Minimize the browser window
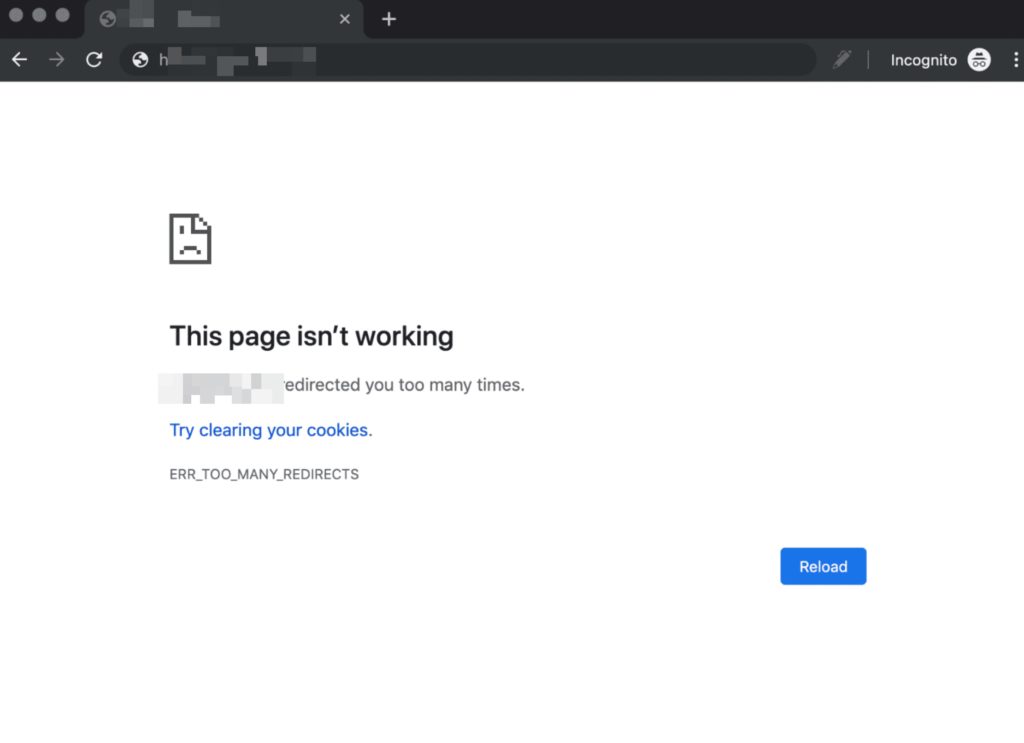1024x743 pixels. tap(39, 15)
